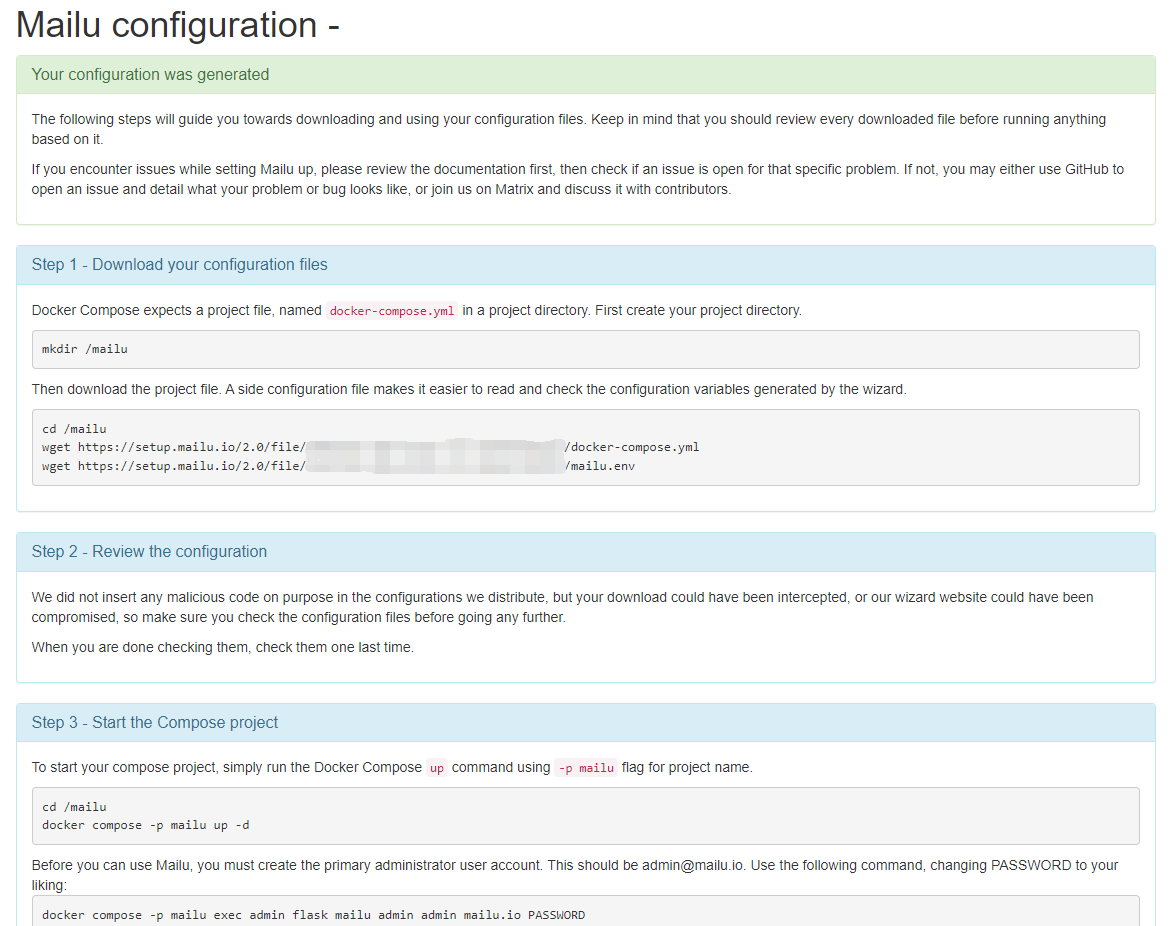Viewport: 1175px width, 926px height.
Task: Click the 'Step 2 - Review the configuration' header
Action: pyautogui.click(x=149, y=551)
